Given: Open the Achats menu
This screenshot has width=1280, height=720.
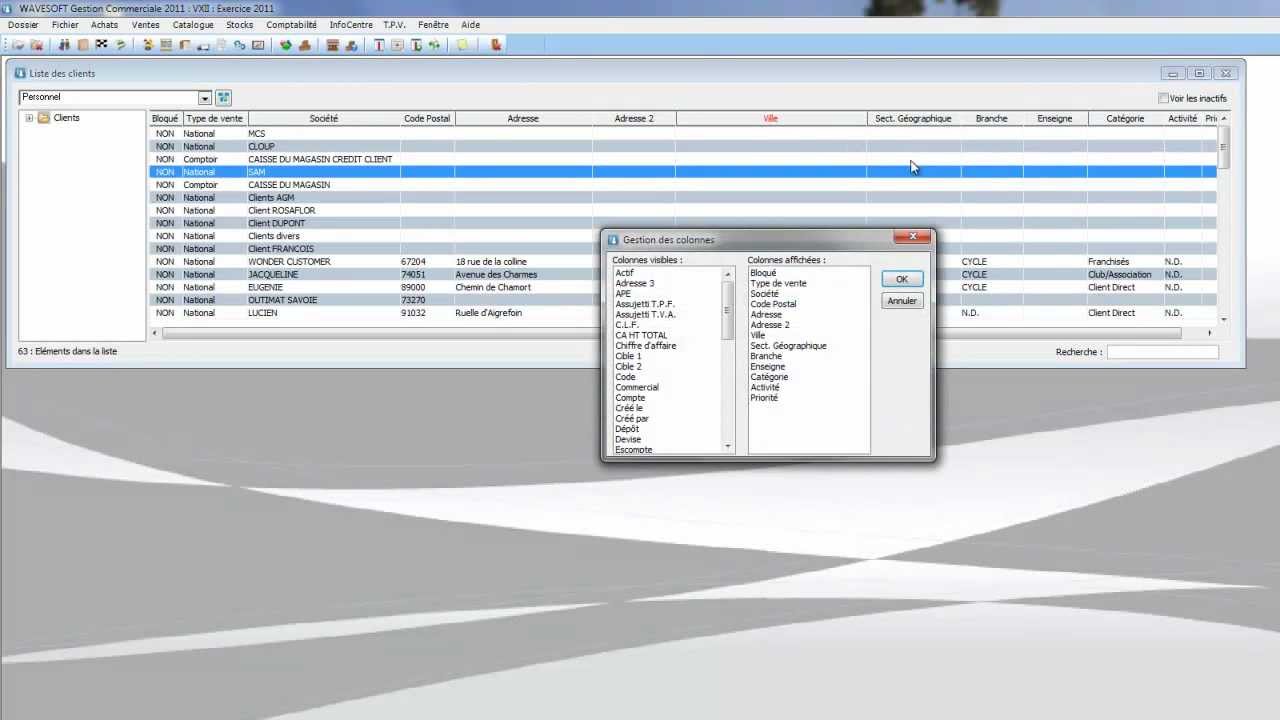Looking at the screenshot, I should 104,25.
